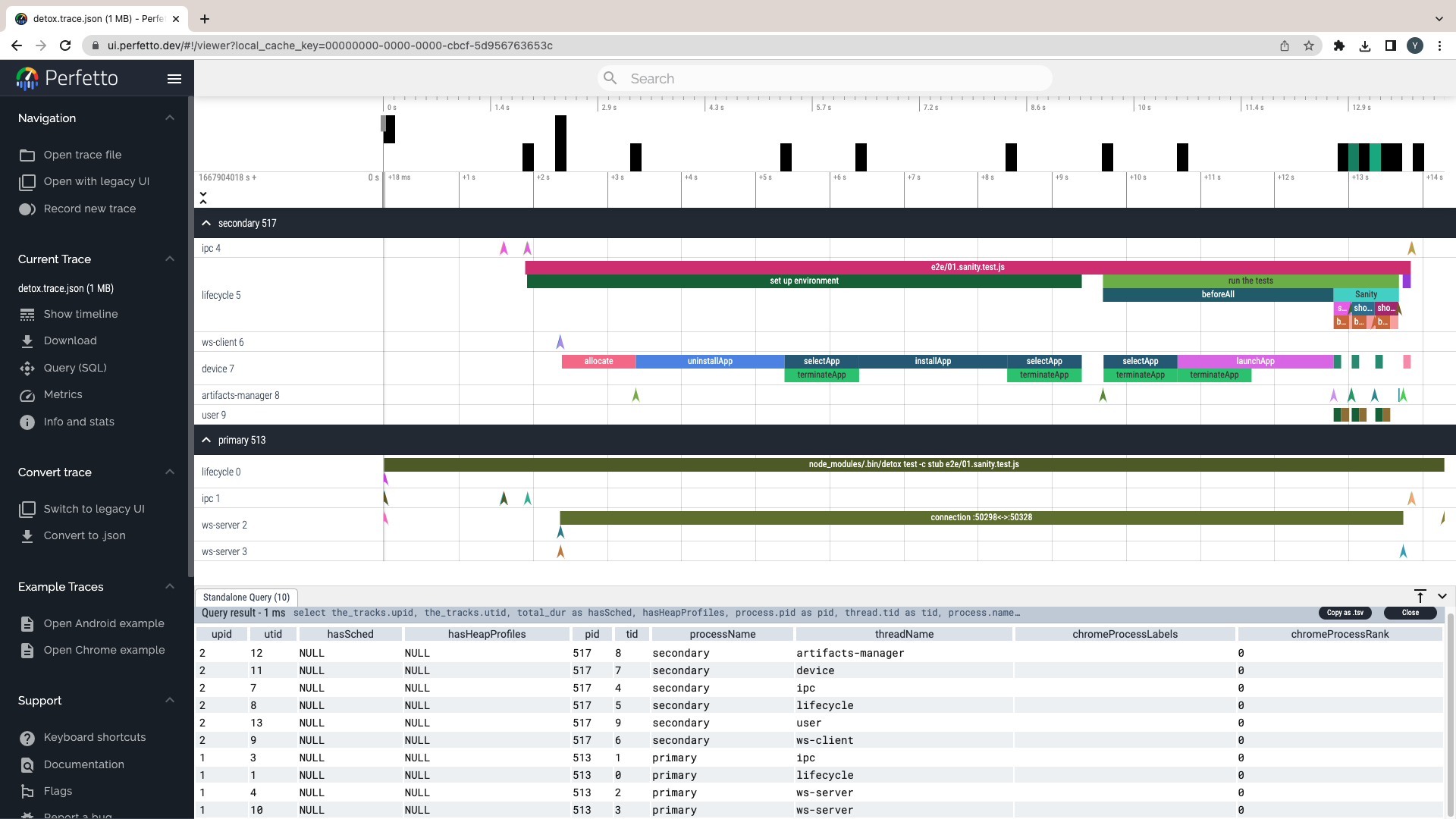Select Convert to .json
The height and width of the screenshot is (819, 1456).
click(x=83, y=535)
